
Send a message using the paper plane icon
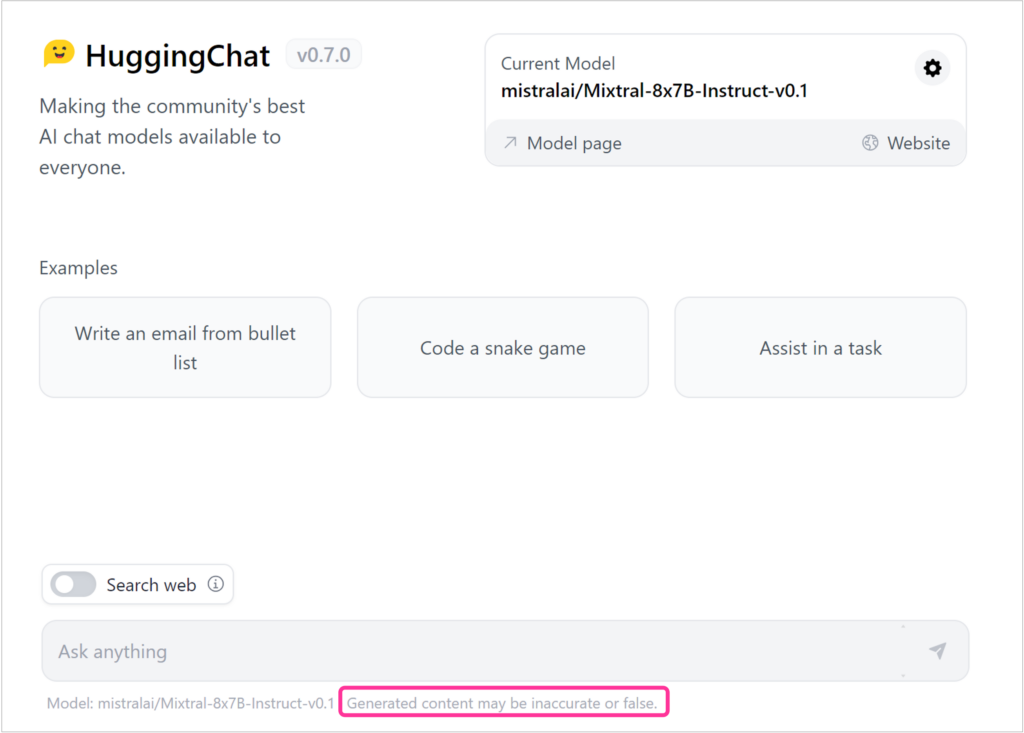tap(937, 650)
